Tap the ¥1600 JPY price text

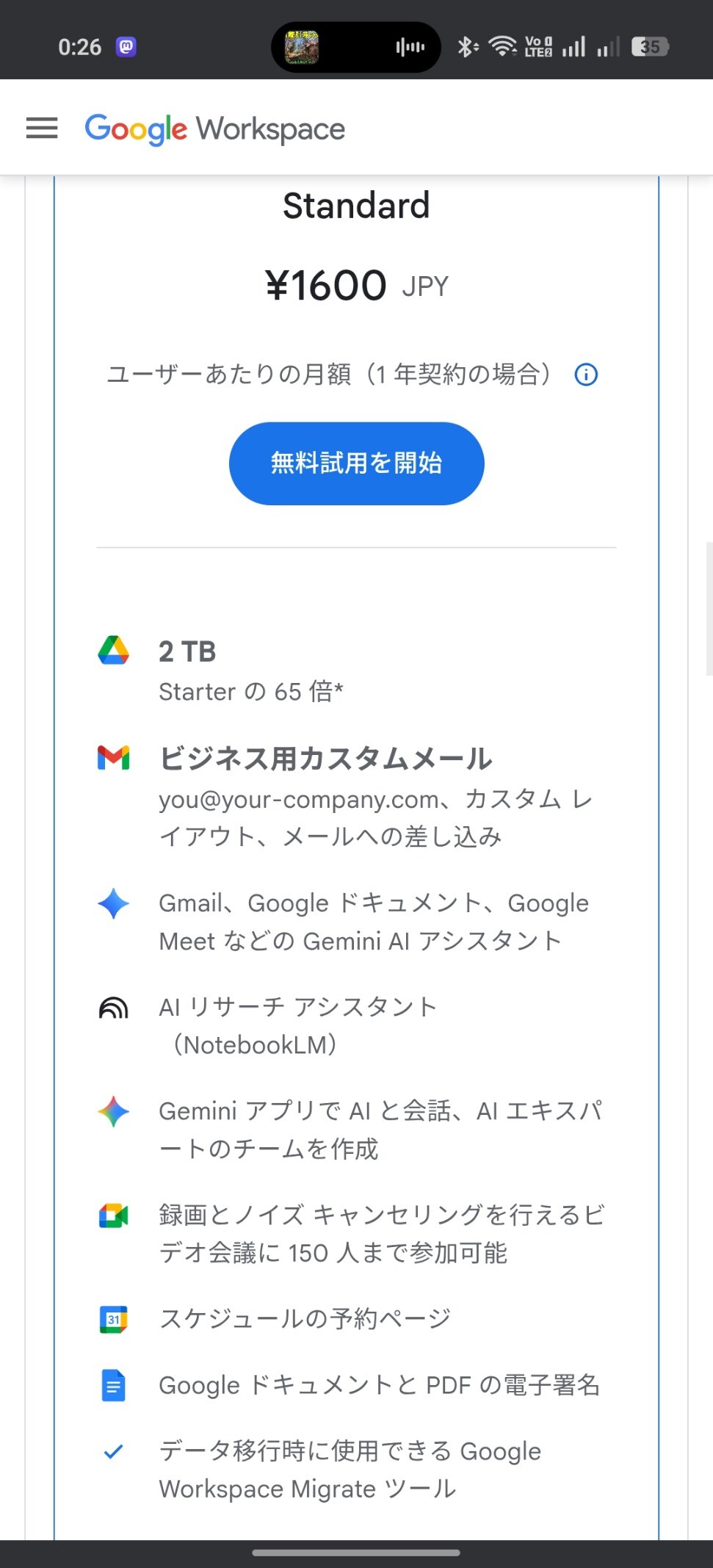coord(356,286)
